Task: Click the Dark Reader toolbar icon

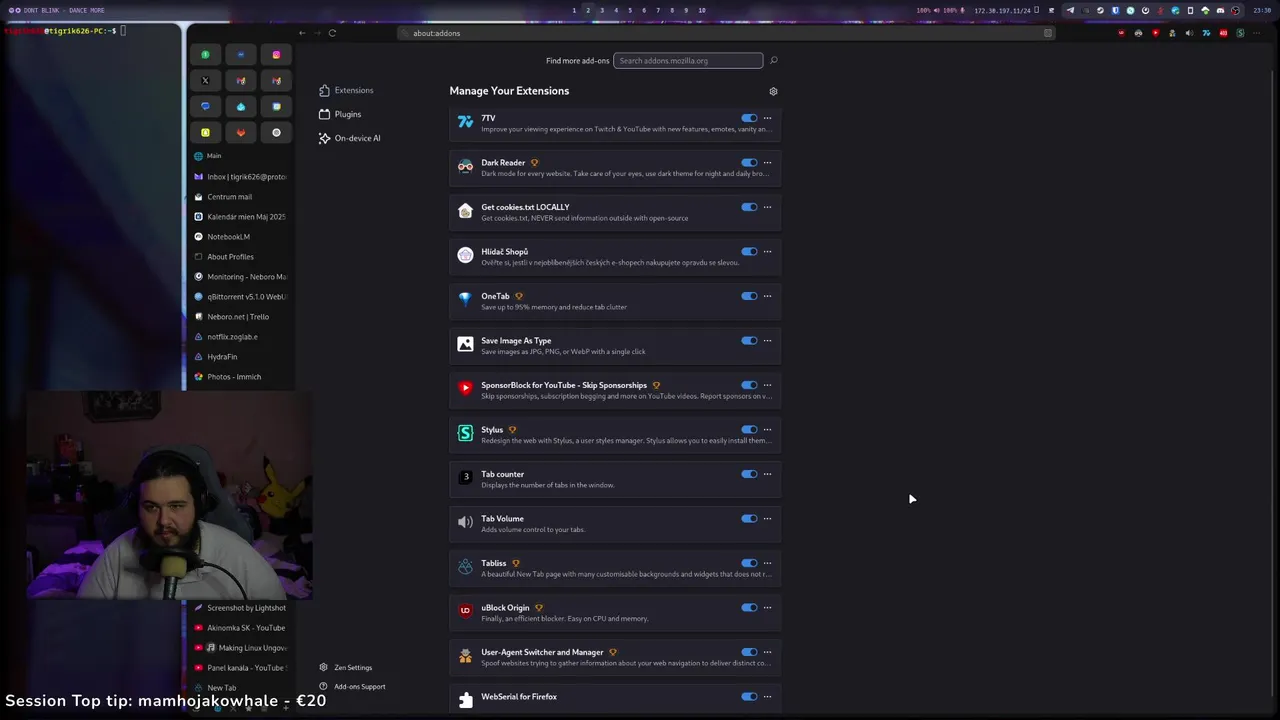Action: [1138, 33]
